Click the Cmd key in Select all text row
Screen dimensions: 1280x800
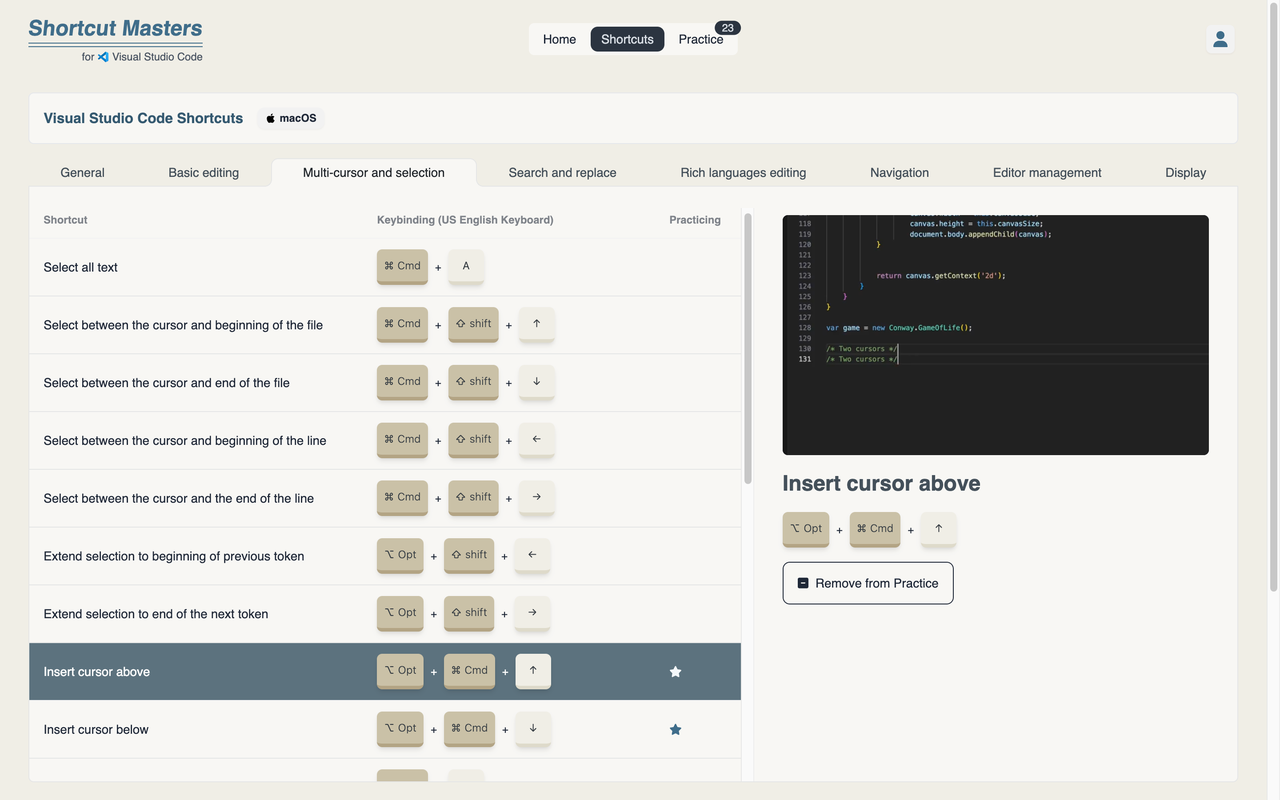pyautogui.click(x=402, y=267)
